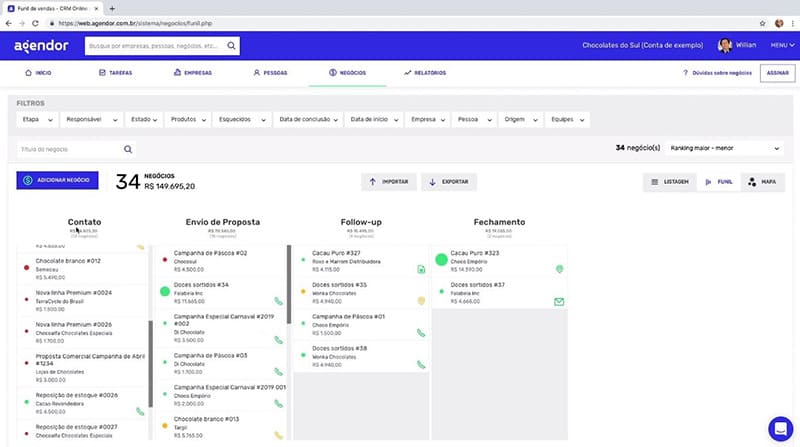The width and height of the screenshot is (800, 447).
Task: Click the Título do negócio search field
Action: [60, 149]
